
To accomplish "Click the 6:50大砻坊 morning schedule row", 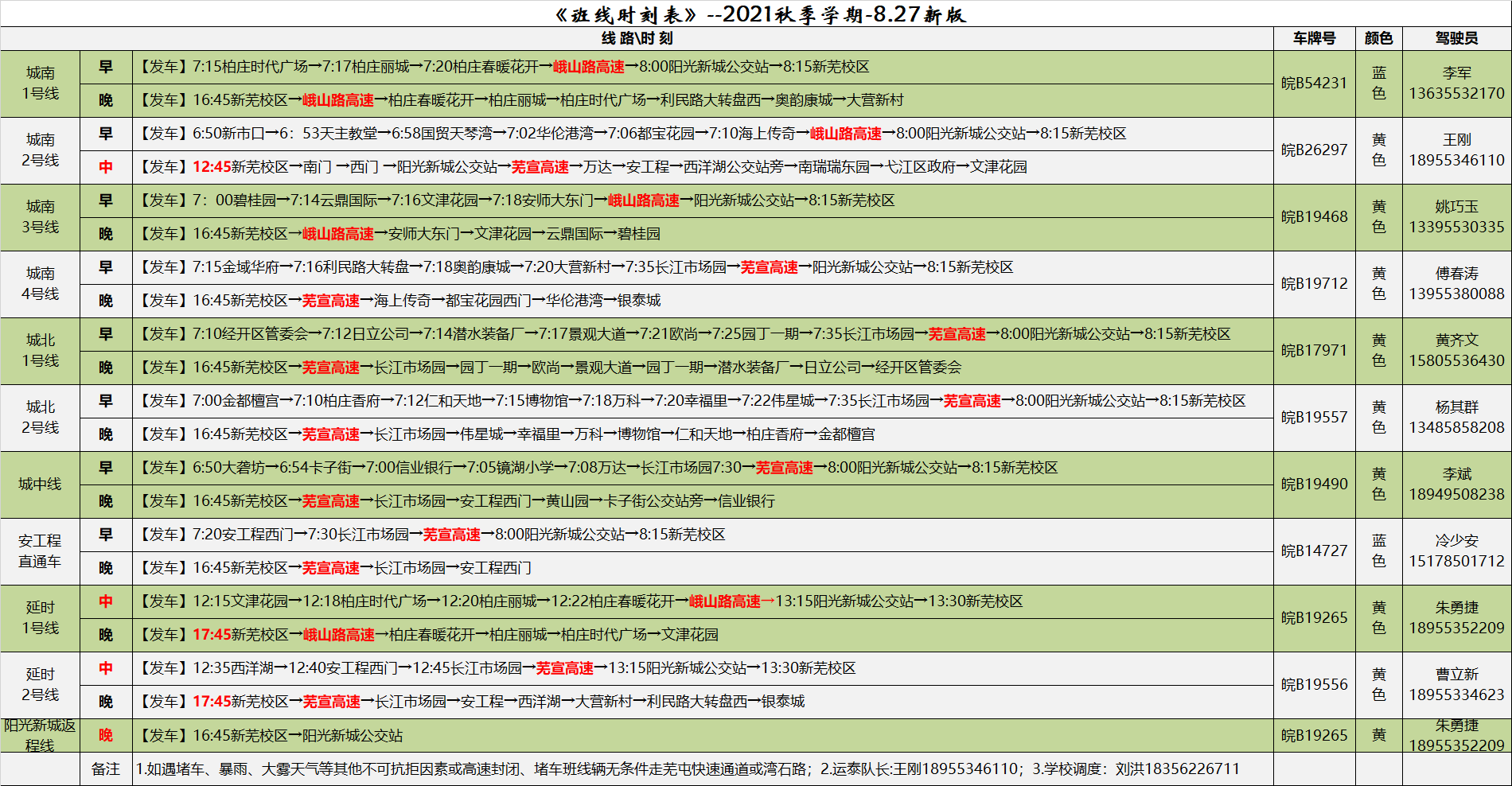I will 703,468.
